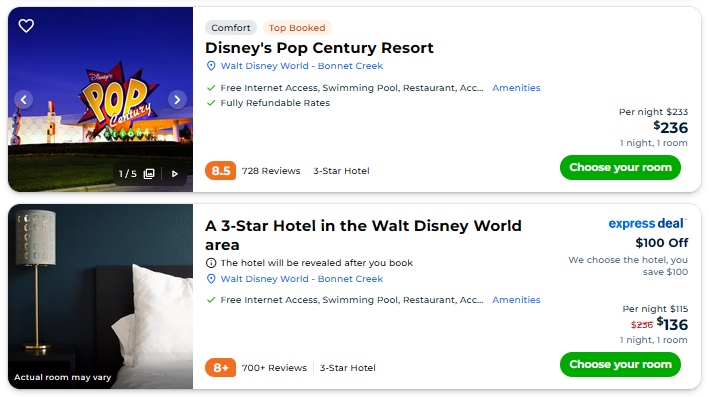Screen dimensions: 709x397
Task: Choose your room for $136 express deal
Action: pos(620,364)
